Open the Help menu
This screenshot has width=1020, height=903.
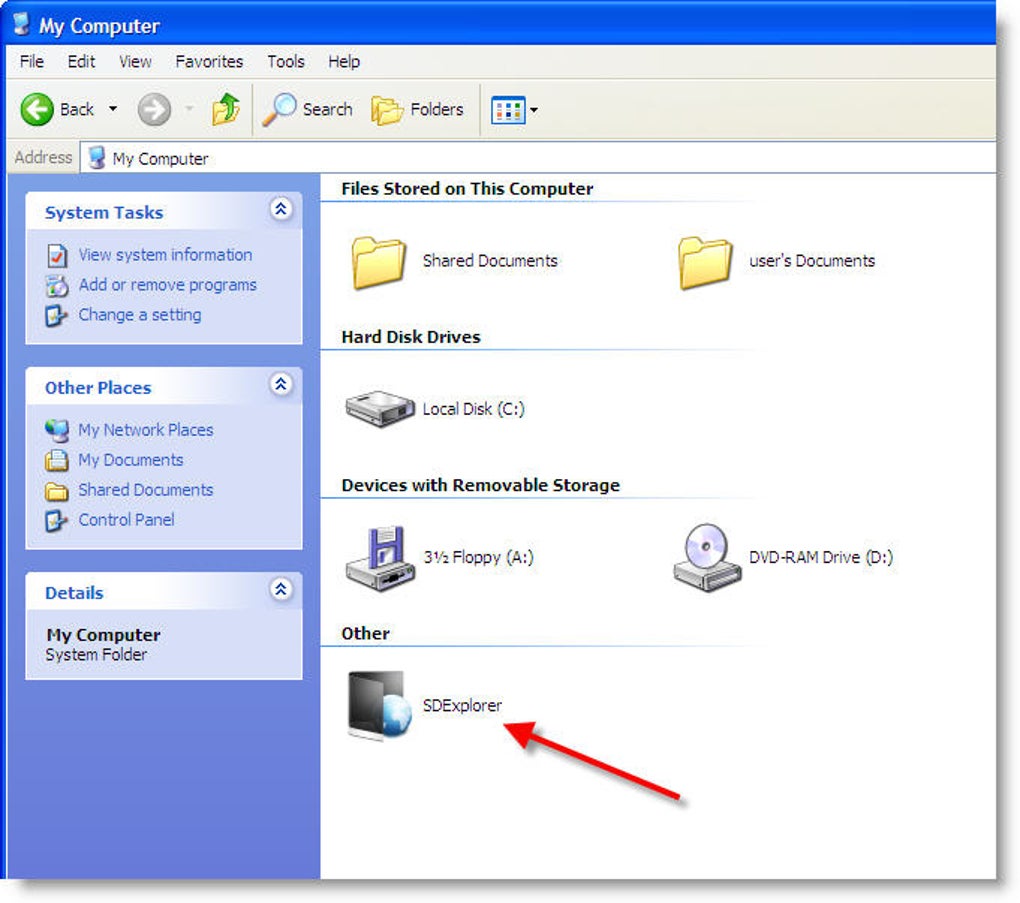click(343, 62)
